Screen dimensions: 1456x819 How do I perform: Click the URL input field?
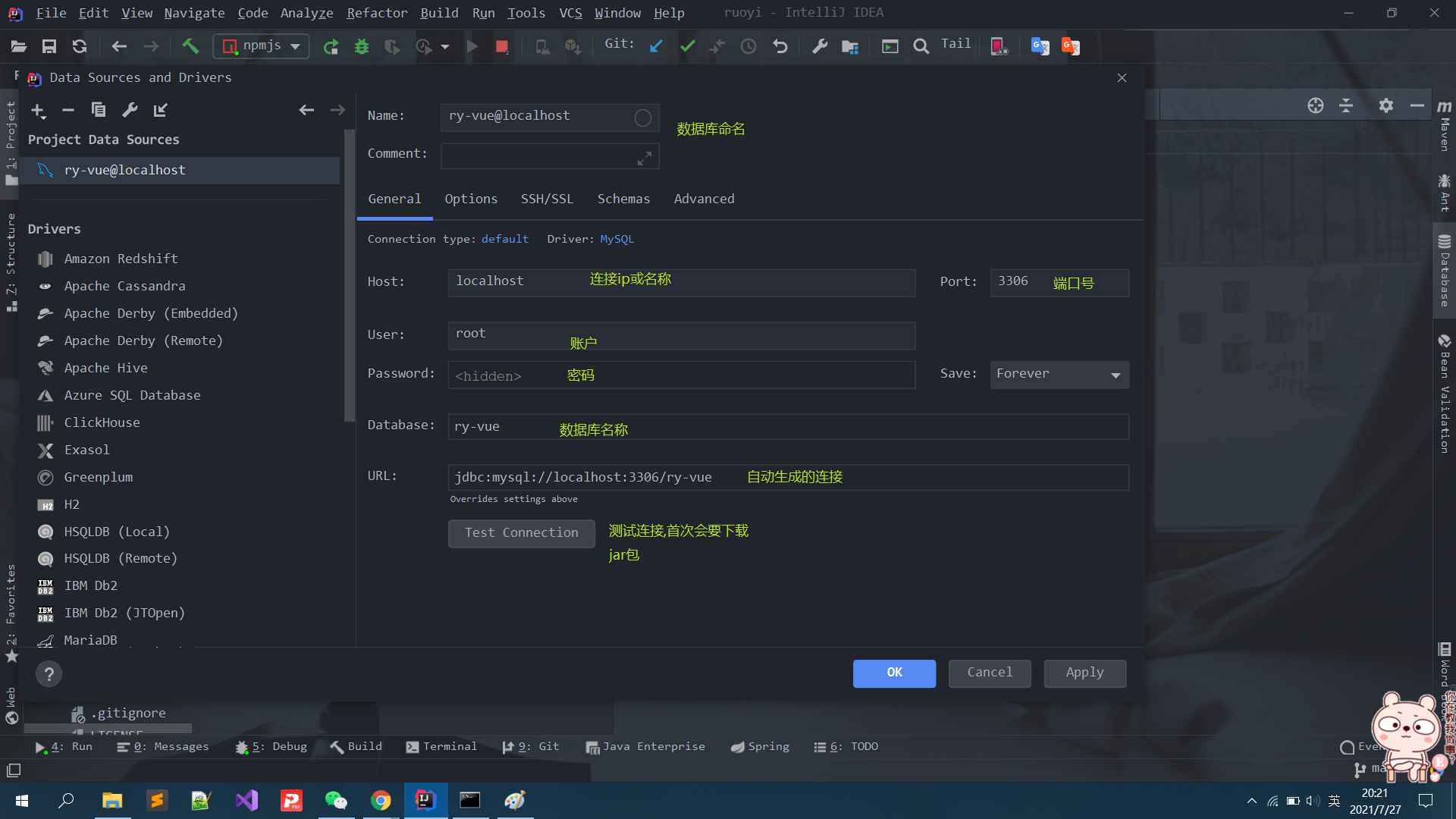[789, 478]
